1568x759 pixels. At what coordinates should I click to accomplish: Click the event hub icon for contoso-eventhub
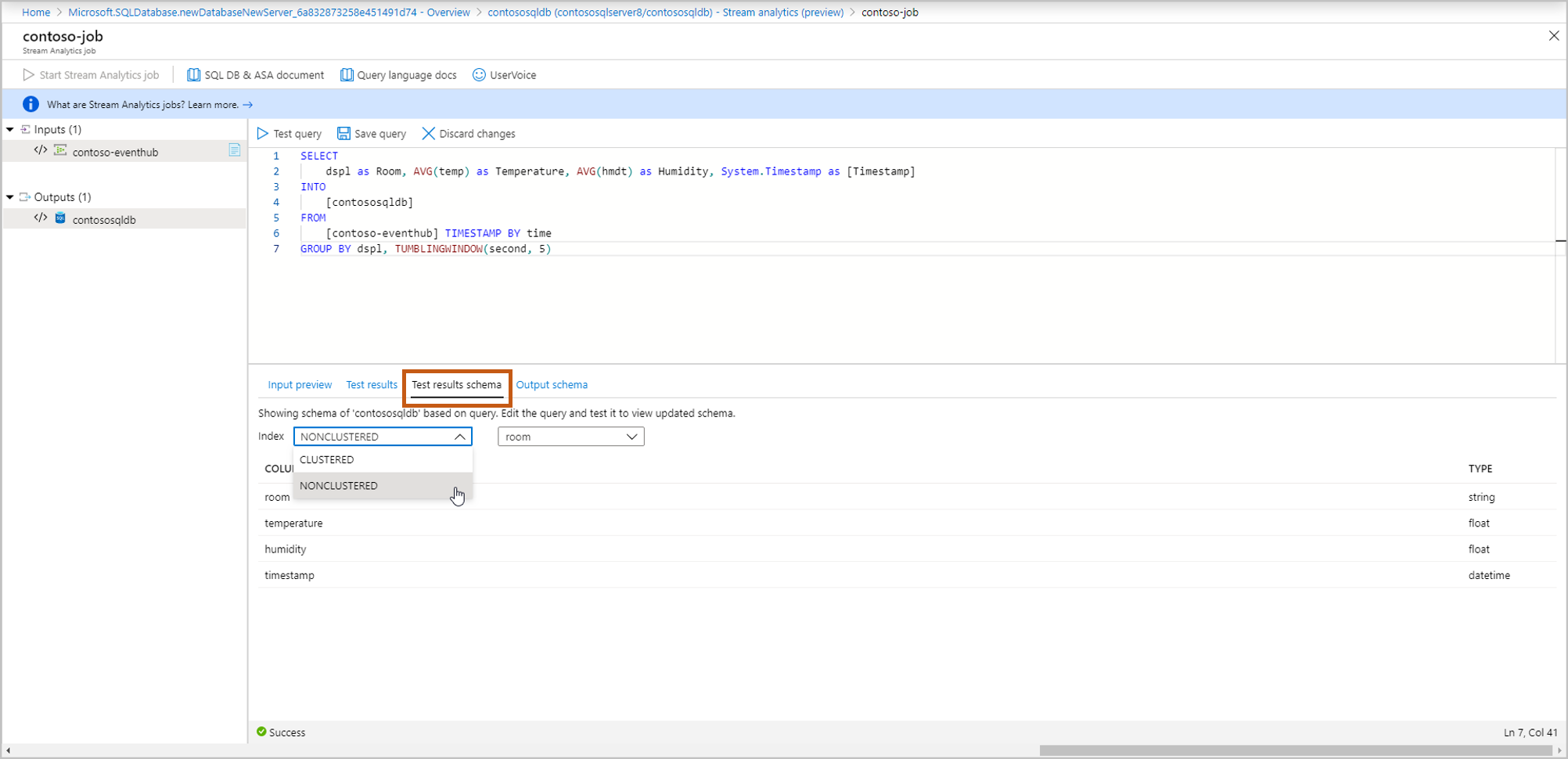tap(60, 150)
